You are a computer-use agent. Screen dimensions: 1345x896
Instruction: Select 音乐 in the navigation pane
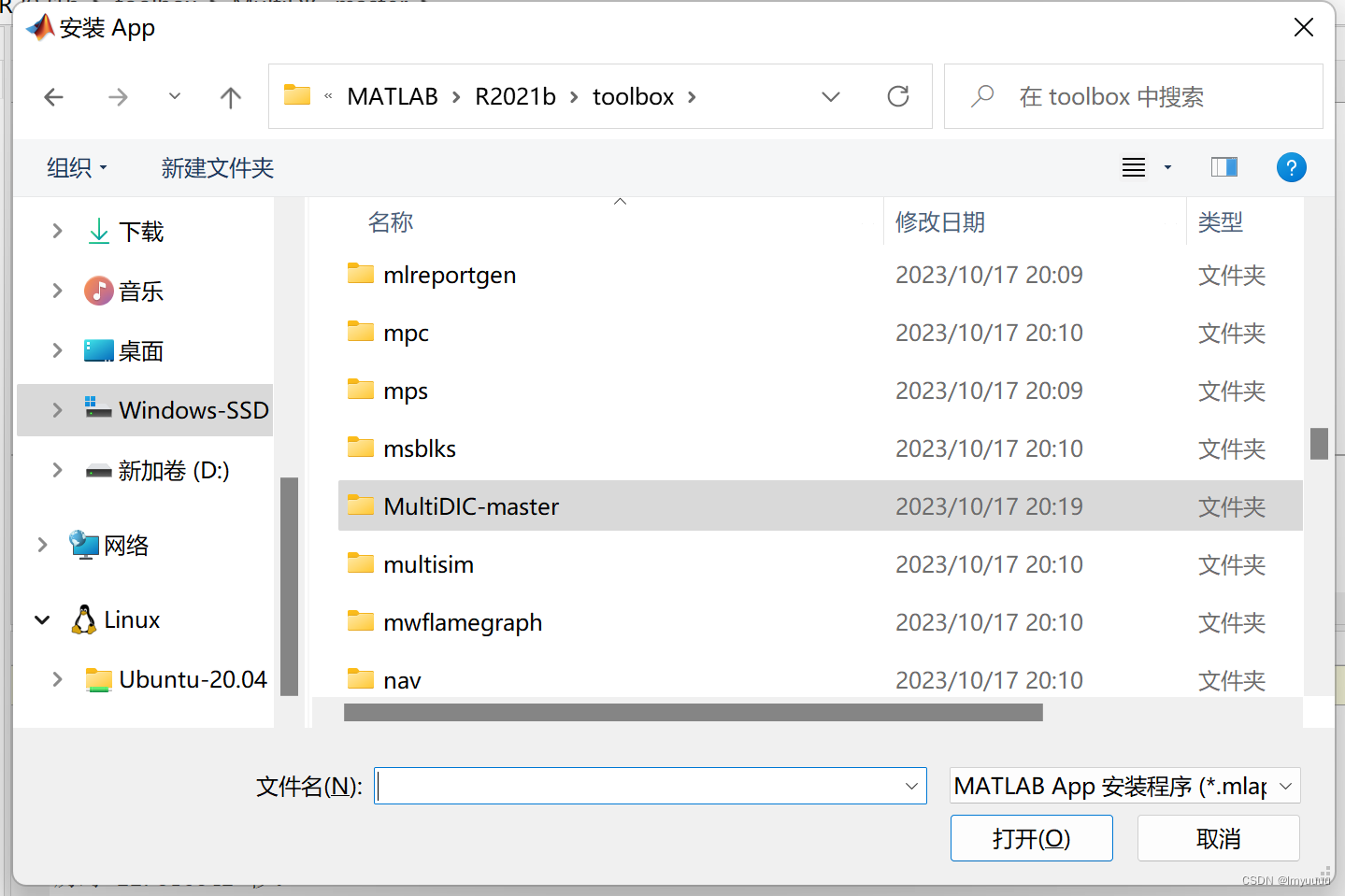click(x=141, y=292)
